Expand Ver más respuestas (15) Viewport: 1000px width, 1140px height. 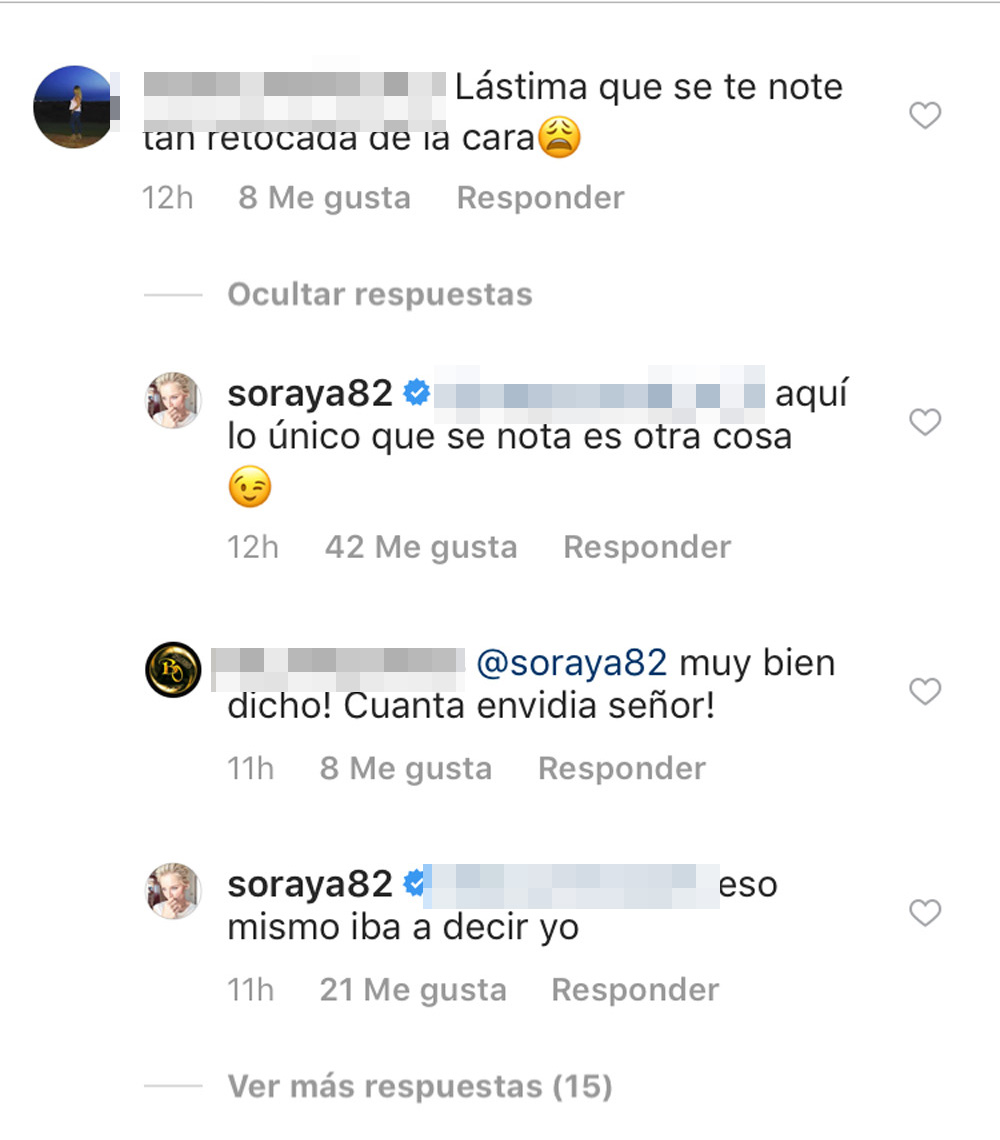(x=420, y=1086)
